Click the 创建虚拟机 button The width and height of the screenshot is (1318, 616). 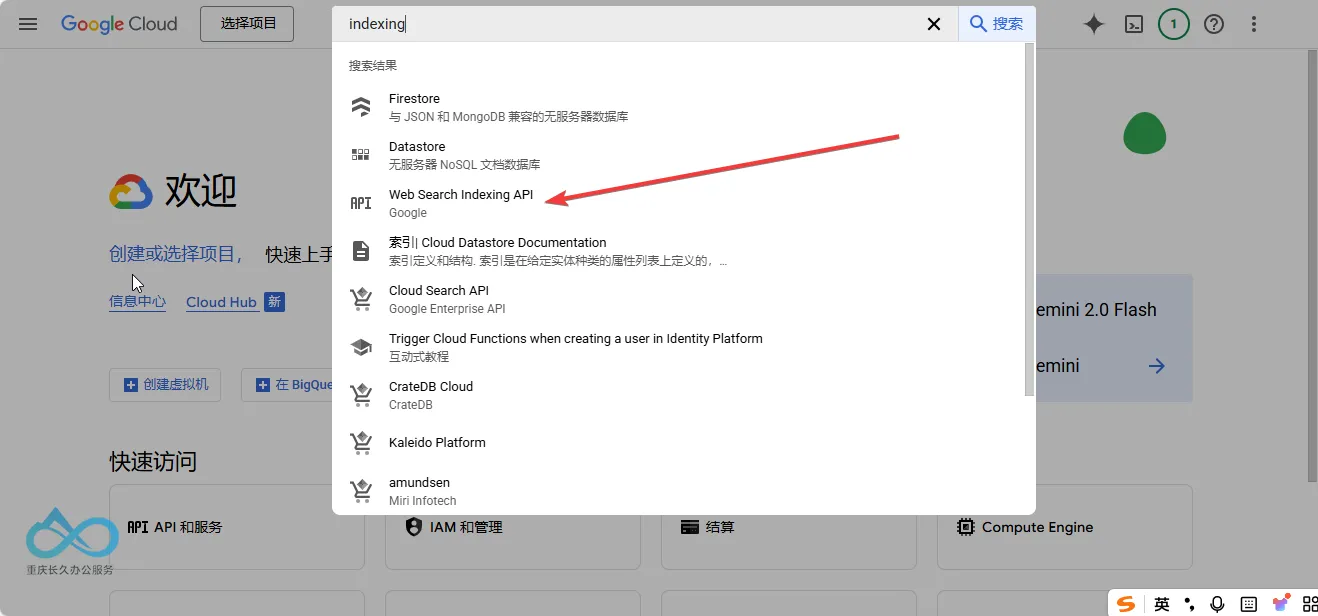[165, 384]
